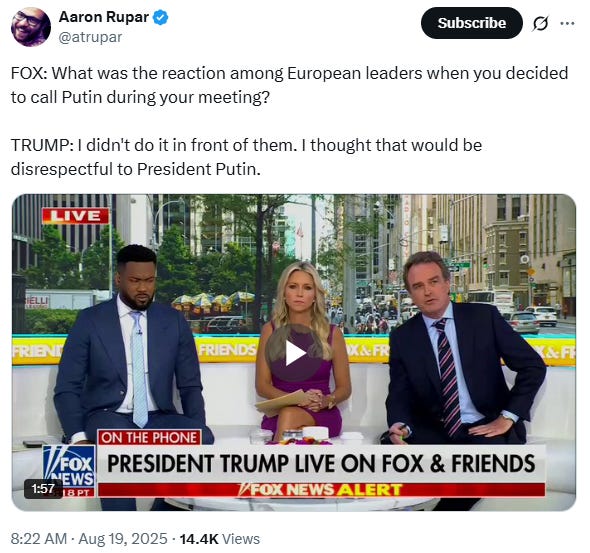
Task: Open the three-dot more options menu
Action: click(567, 23)
